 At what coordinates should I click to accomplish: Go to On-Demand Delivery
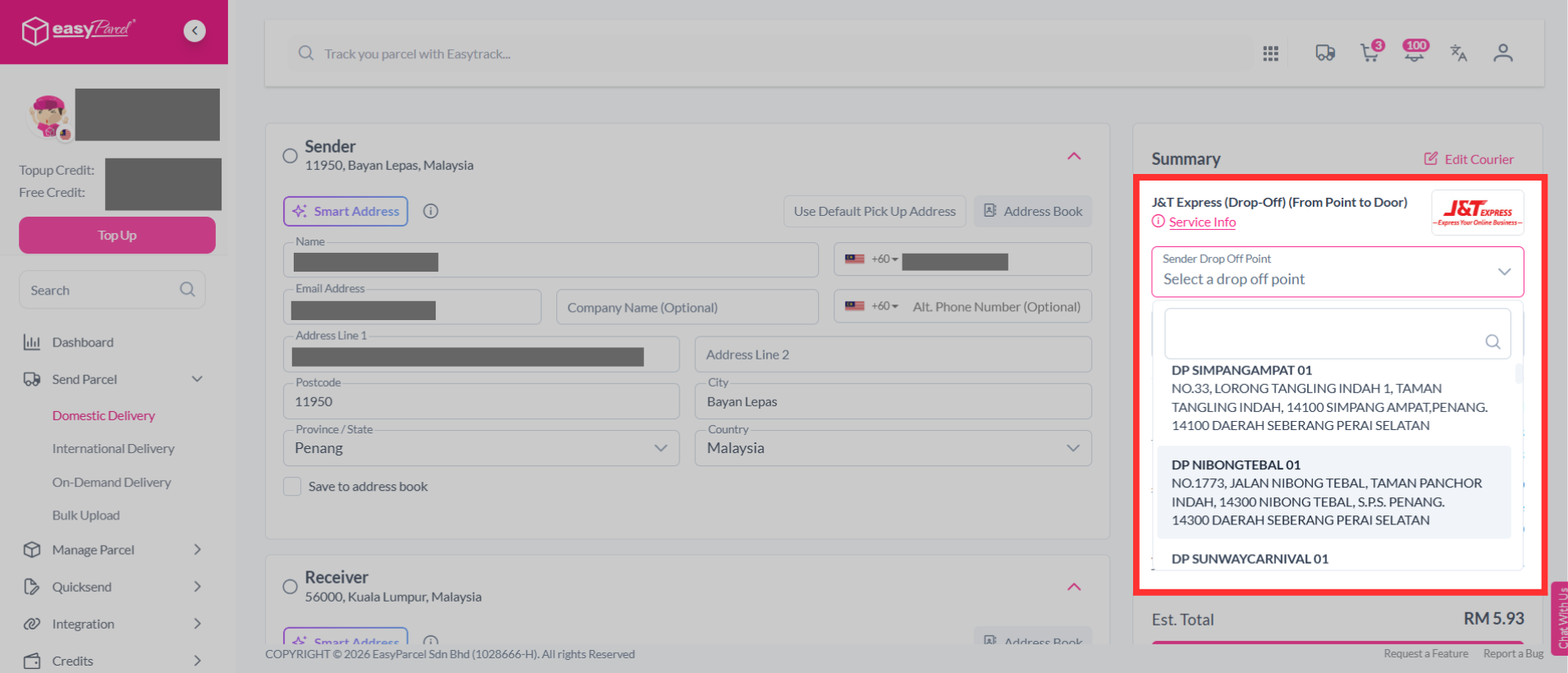point(112,483)
